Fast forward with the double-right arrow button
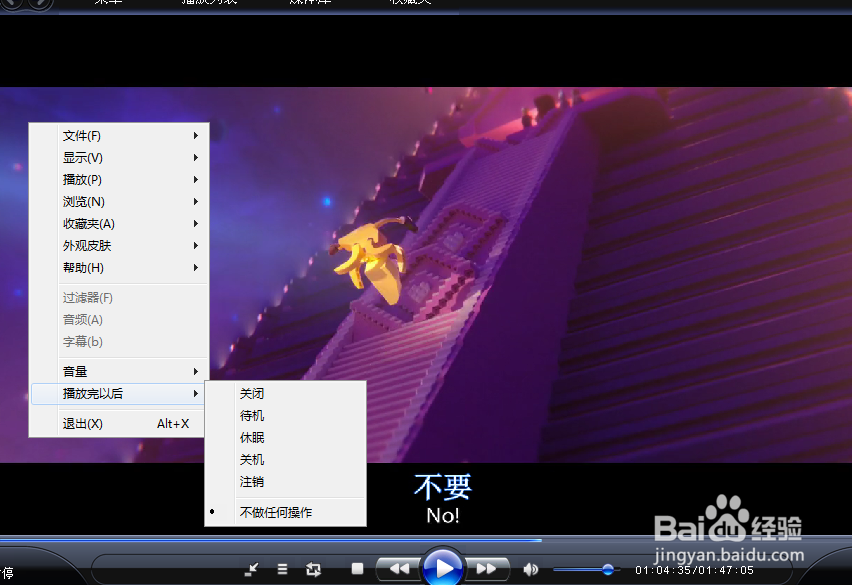This screenshot has width=852, height=585. click(487, 569)
